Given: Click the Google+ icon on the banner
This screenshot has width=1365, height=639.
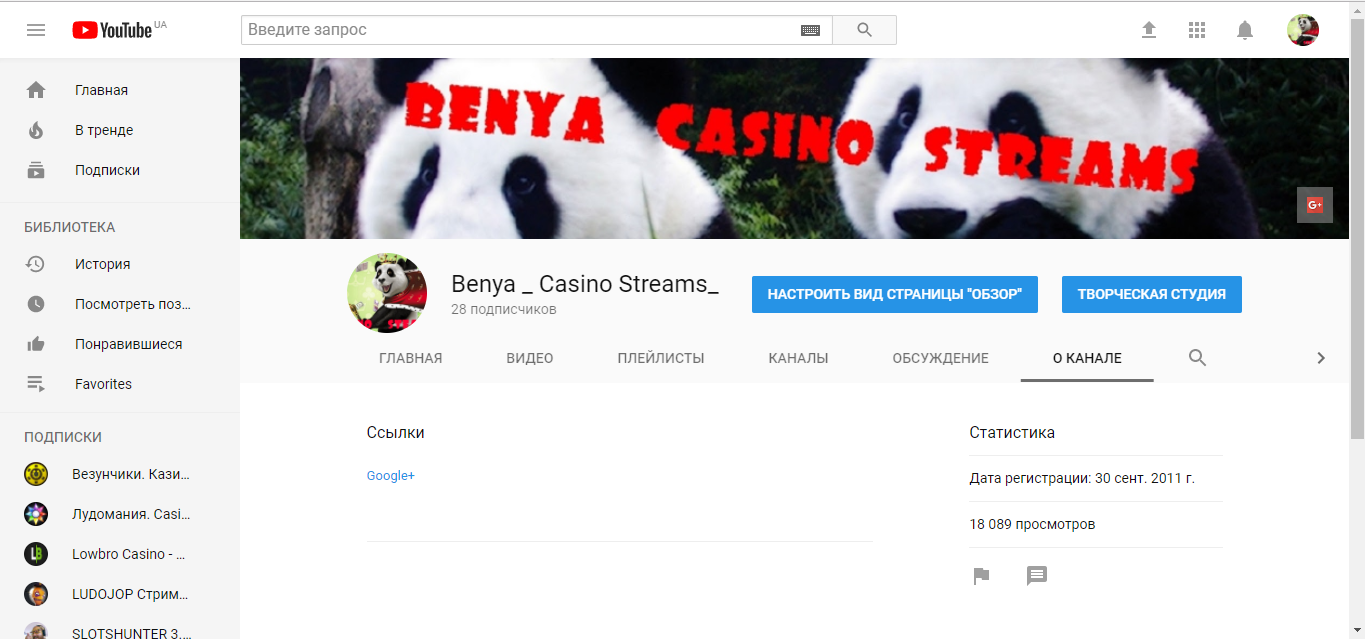Looking at the screenshot, I should (x=1315, y=205).
